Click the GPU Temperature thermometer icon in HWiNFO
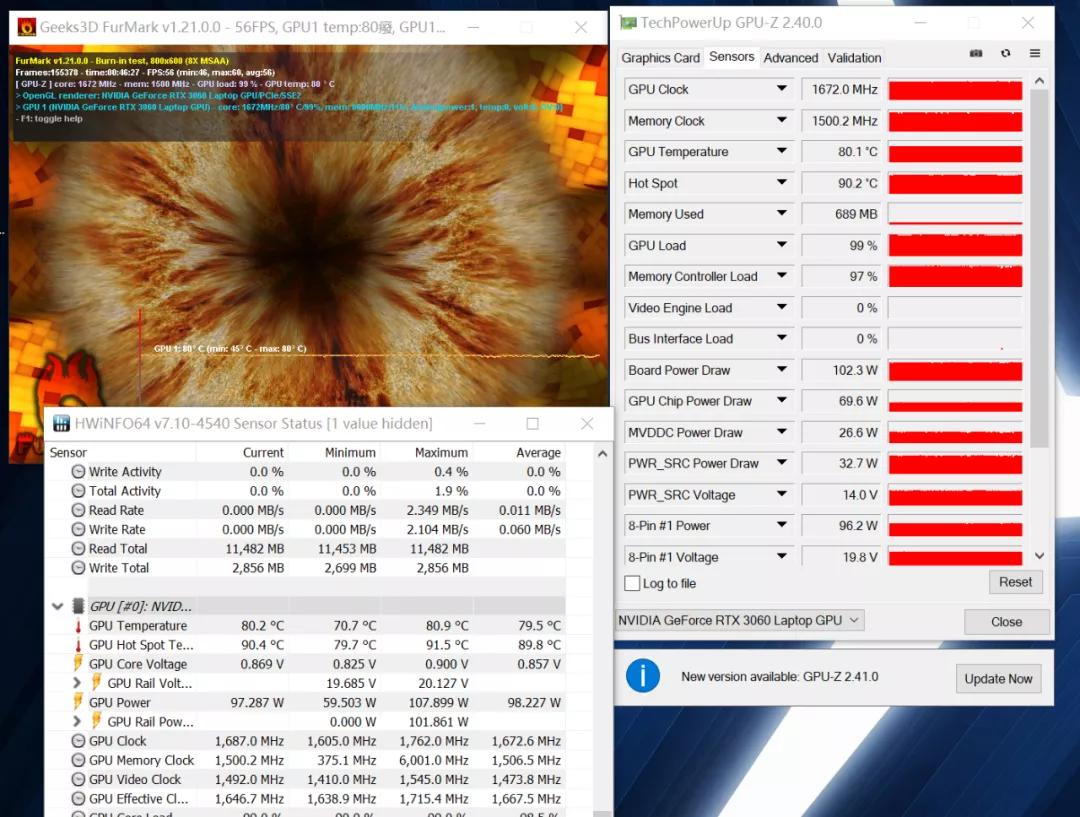The image size is (1080, 817). [x=78, y=626]
